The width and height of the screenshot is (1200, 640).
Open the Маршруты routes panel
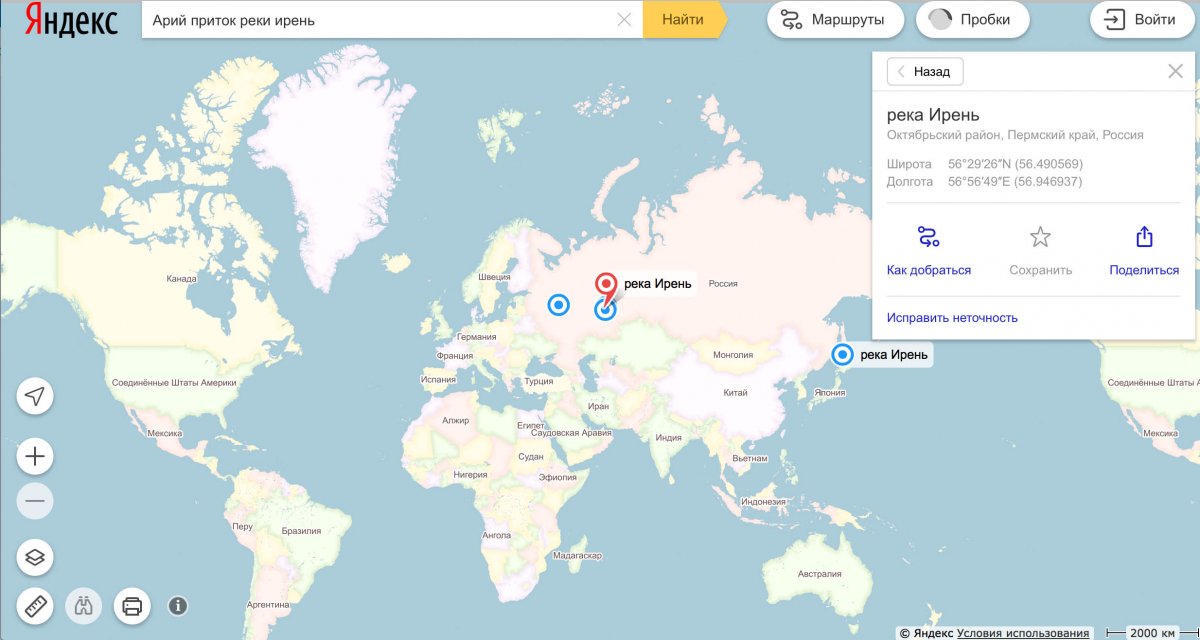[835, 20]
